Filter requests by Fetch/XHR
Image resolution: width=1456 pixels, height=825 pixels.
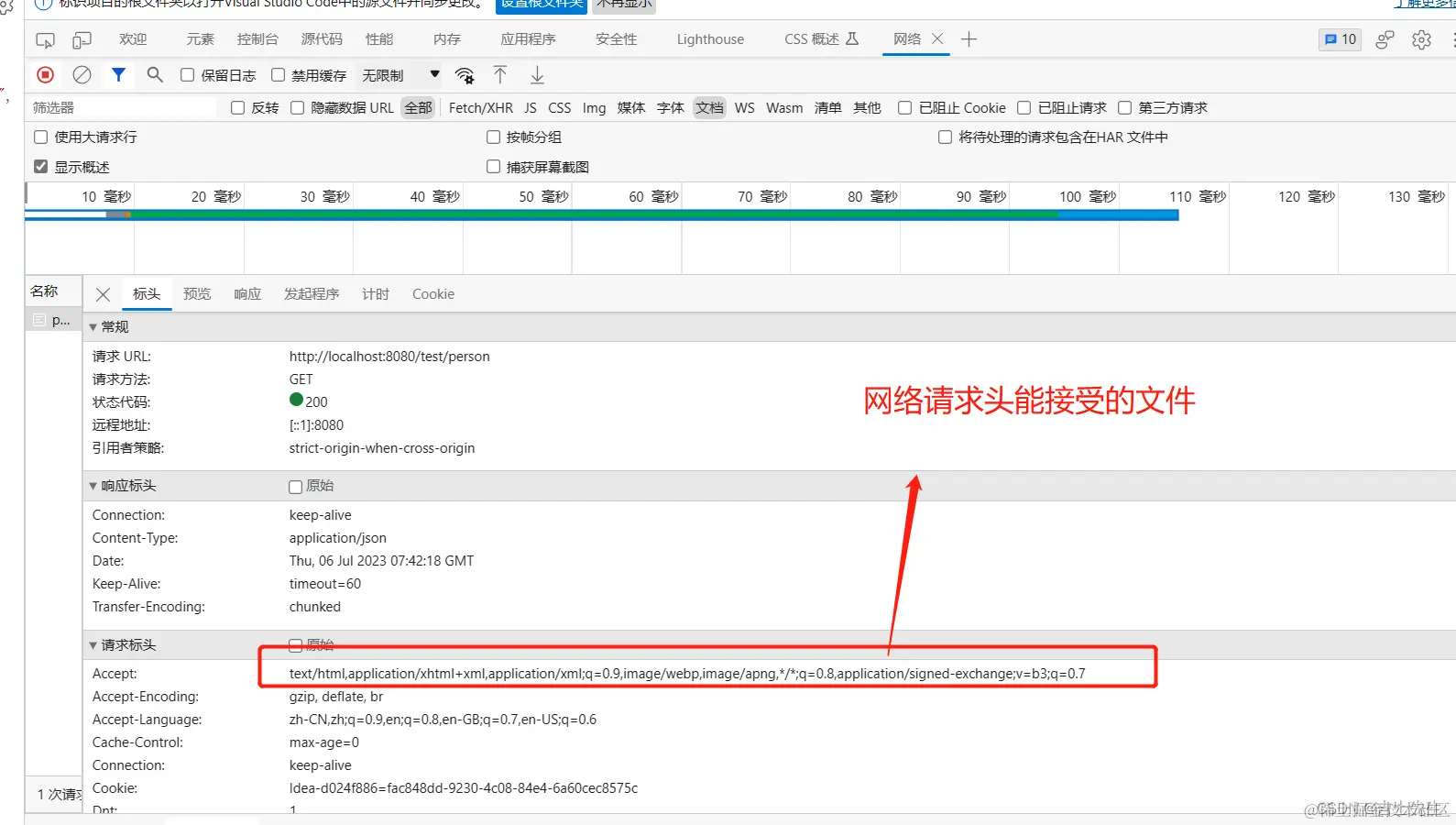[x=481, y=108]
